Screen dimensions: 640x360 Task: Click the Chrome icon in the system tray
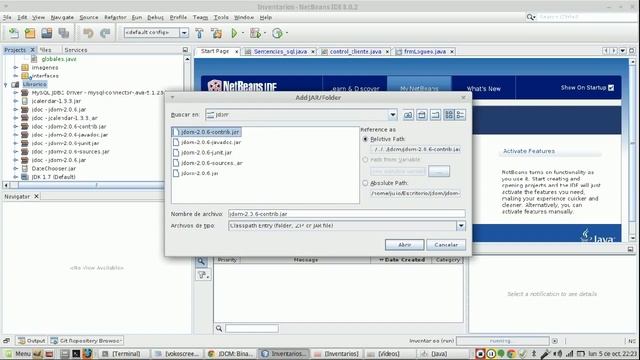(x=511, y=353)
